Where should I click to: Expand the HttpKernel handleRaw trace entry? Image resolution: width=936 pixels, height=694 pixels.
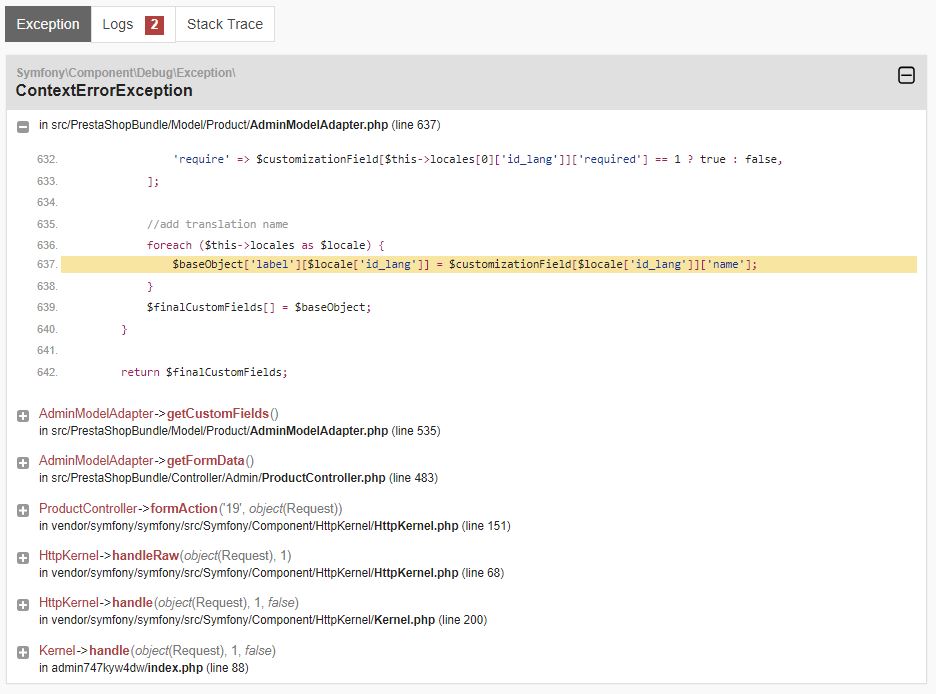pyautogui.click(x=23, y=558)
